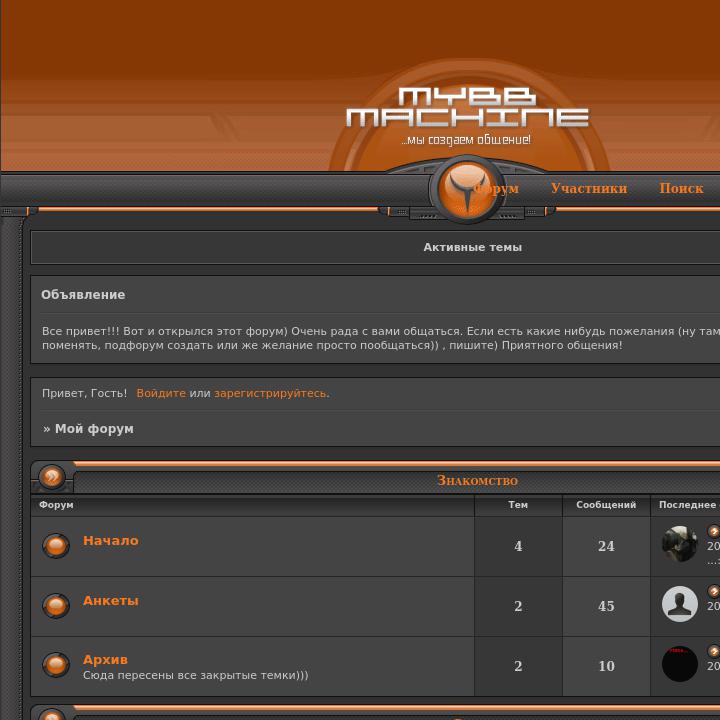Open the Мой форум breadcrumb link
Image resolution: width=720 pixels, height=720 pixels.
click(94, 428)
